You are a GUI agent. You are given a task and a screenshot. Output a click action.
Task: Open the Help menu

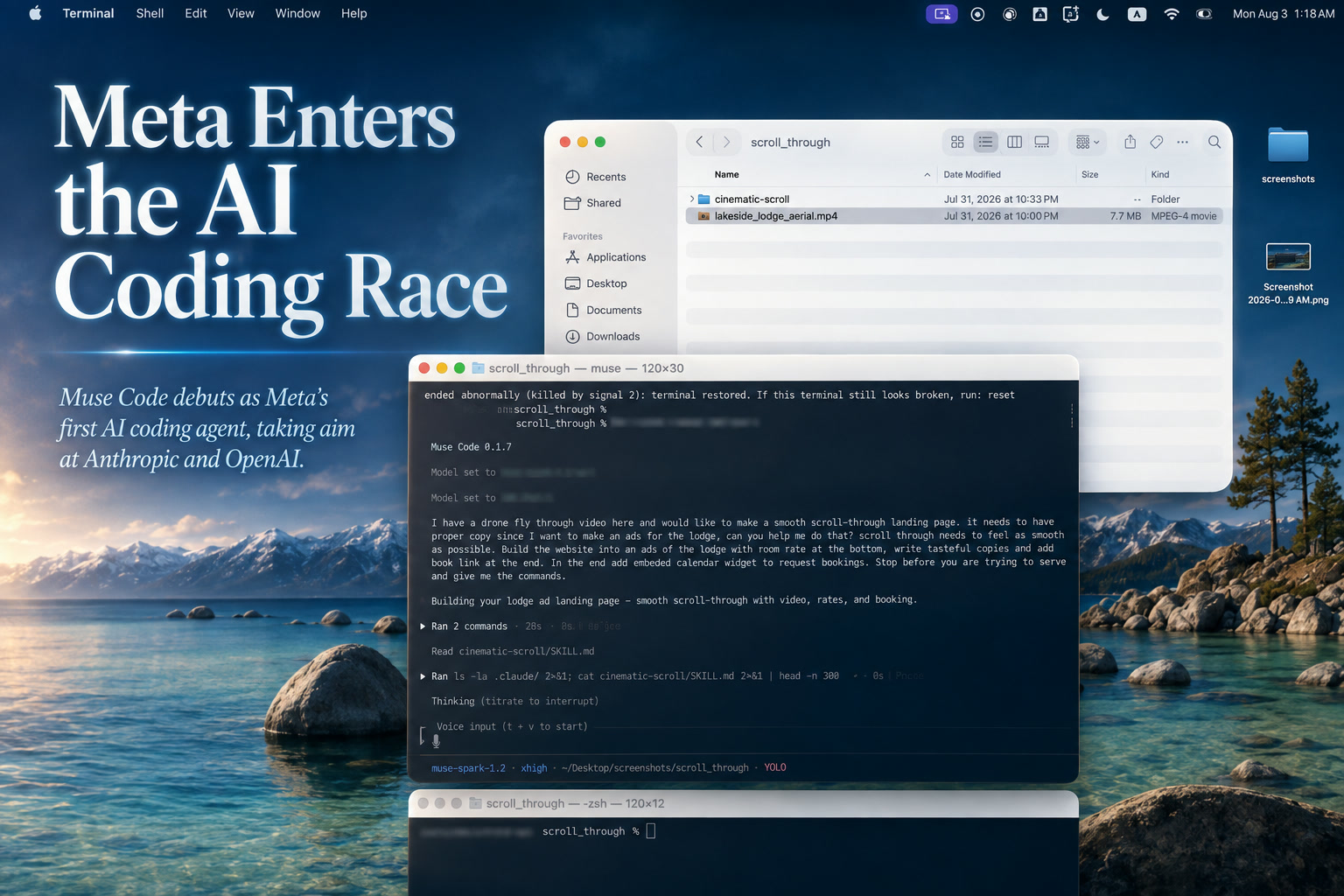tap(353, 13)
